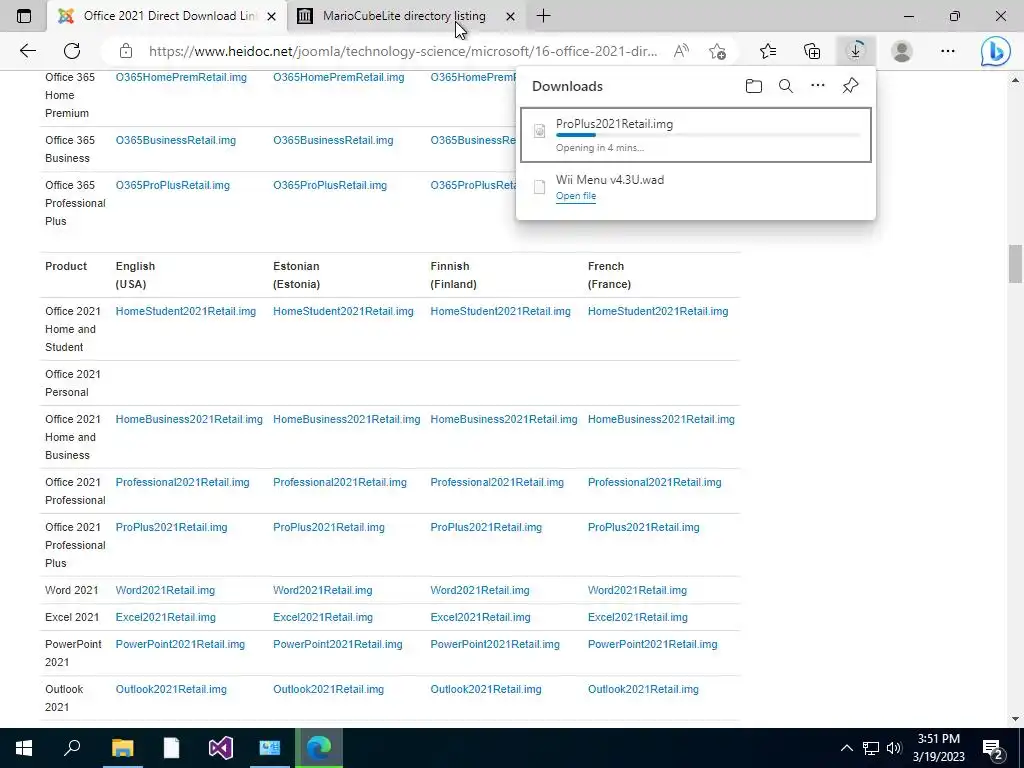This screenshot has width=1024, height=768.
Task: Download Estonian HomeBusiness2021Retail.img
Action: [346, 419]
